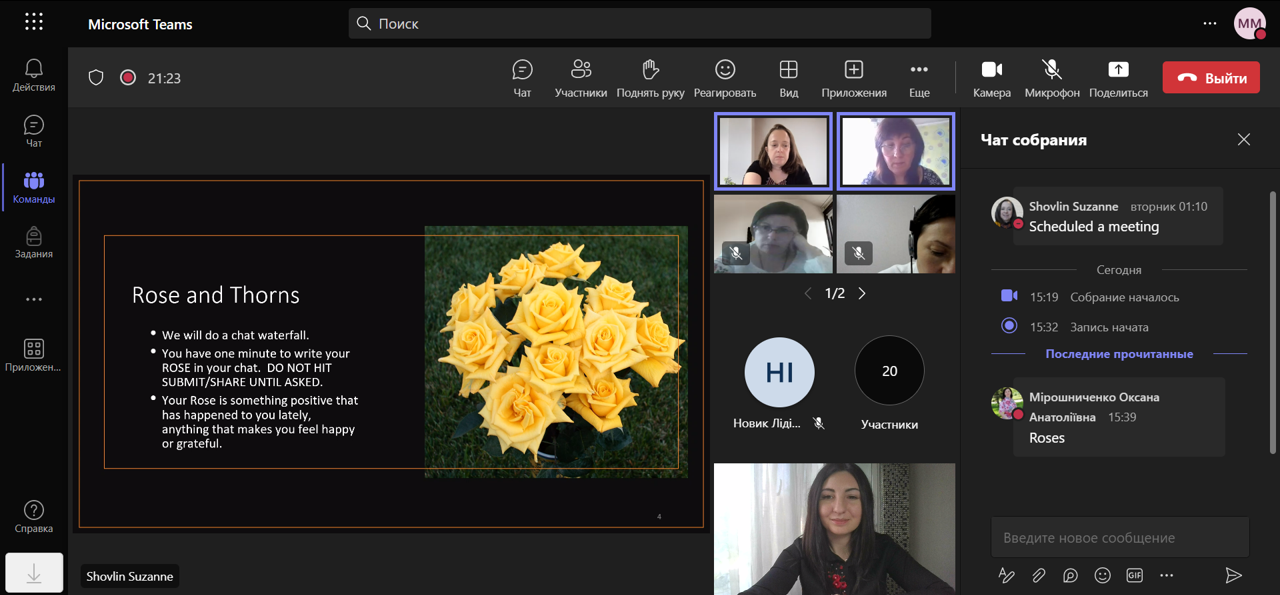Click the 'Roses' chat message
The height and width of the screenshot is (595, 1280).
pyautogui.click(x=1047, y=438)
